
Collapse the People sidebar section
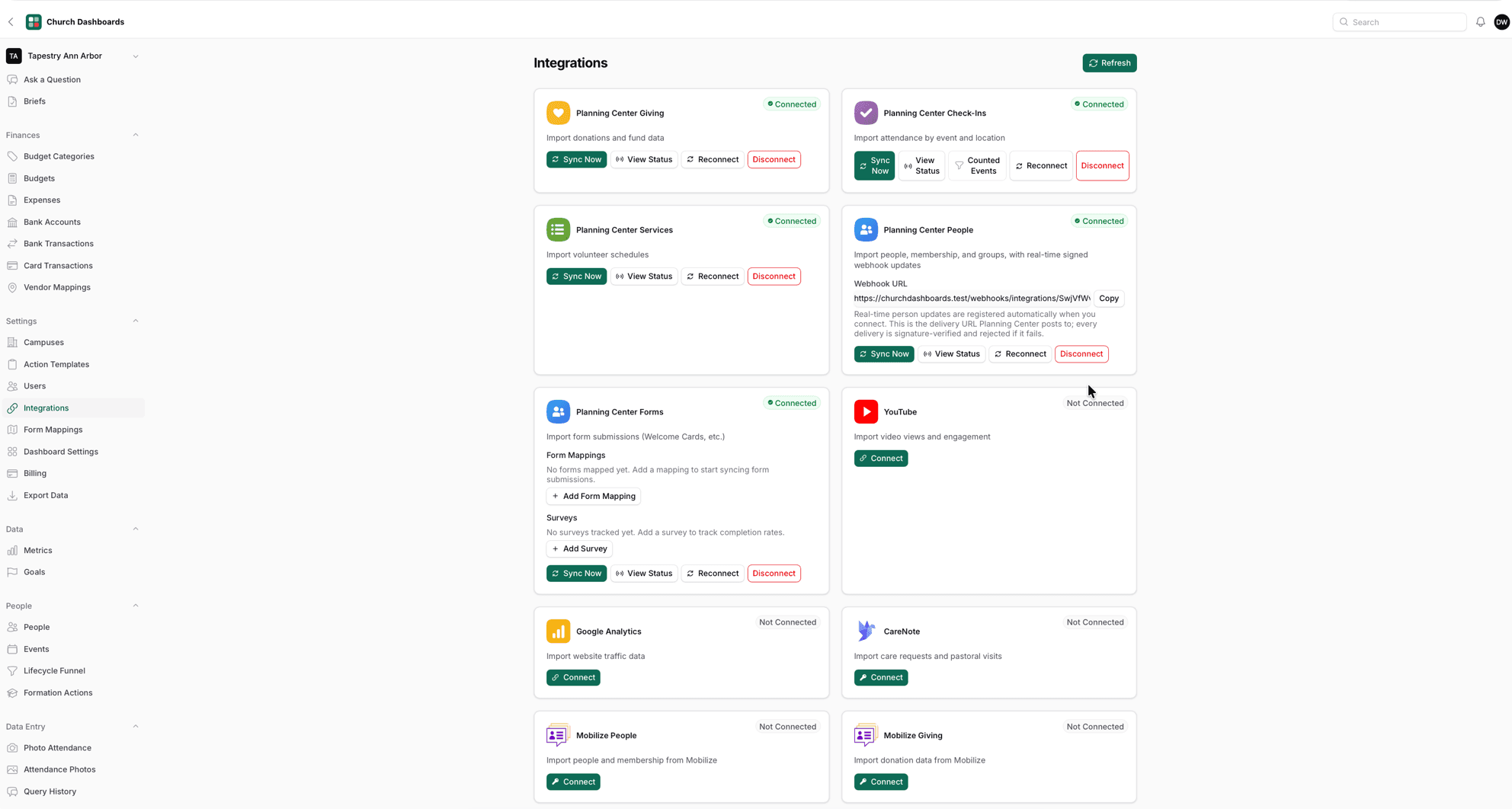(x=136, y=606)
